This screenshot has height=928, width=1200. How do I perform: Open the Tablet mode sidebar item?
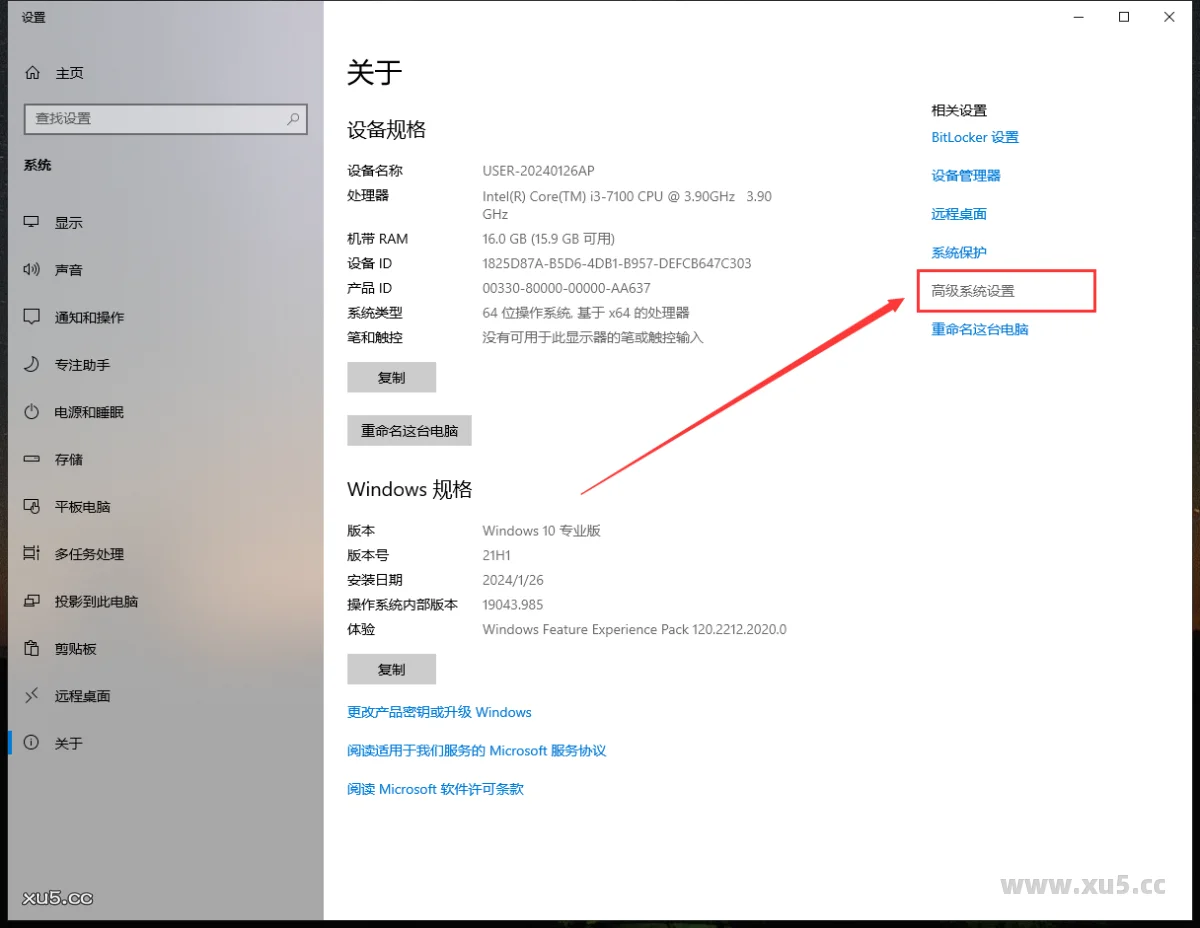[82, 507]
